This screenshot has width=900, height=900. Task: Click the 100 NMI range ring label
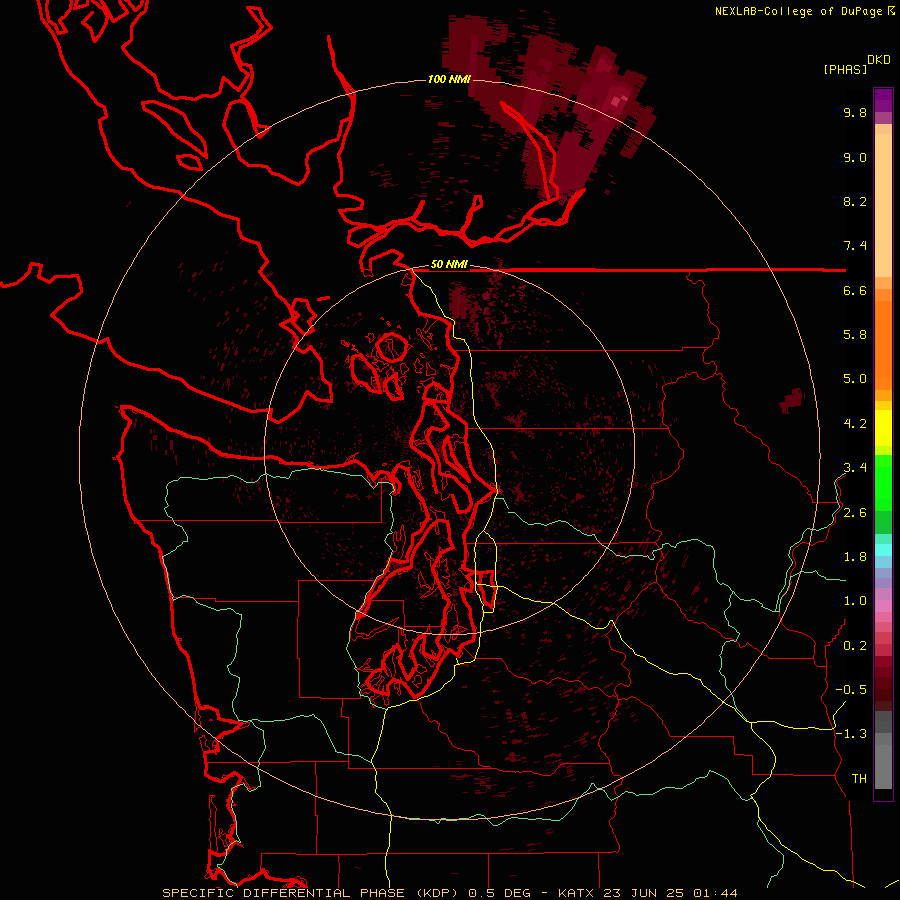click(448, 79)
